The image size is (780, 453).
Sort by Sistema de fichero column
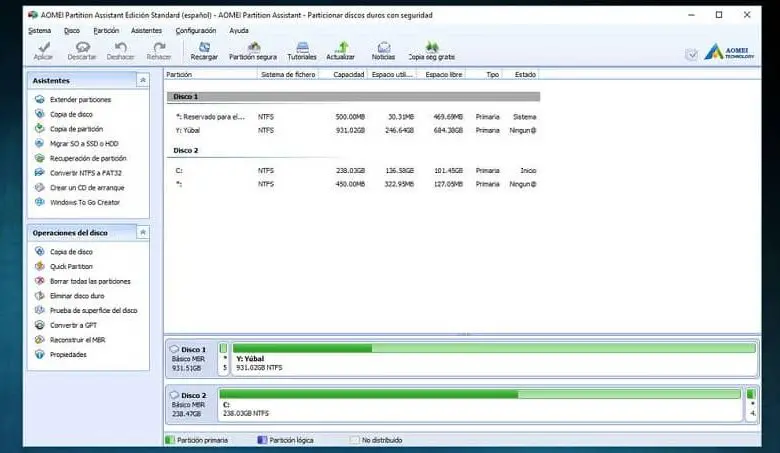tap(288, 75)
